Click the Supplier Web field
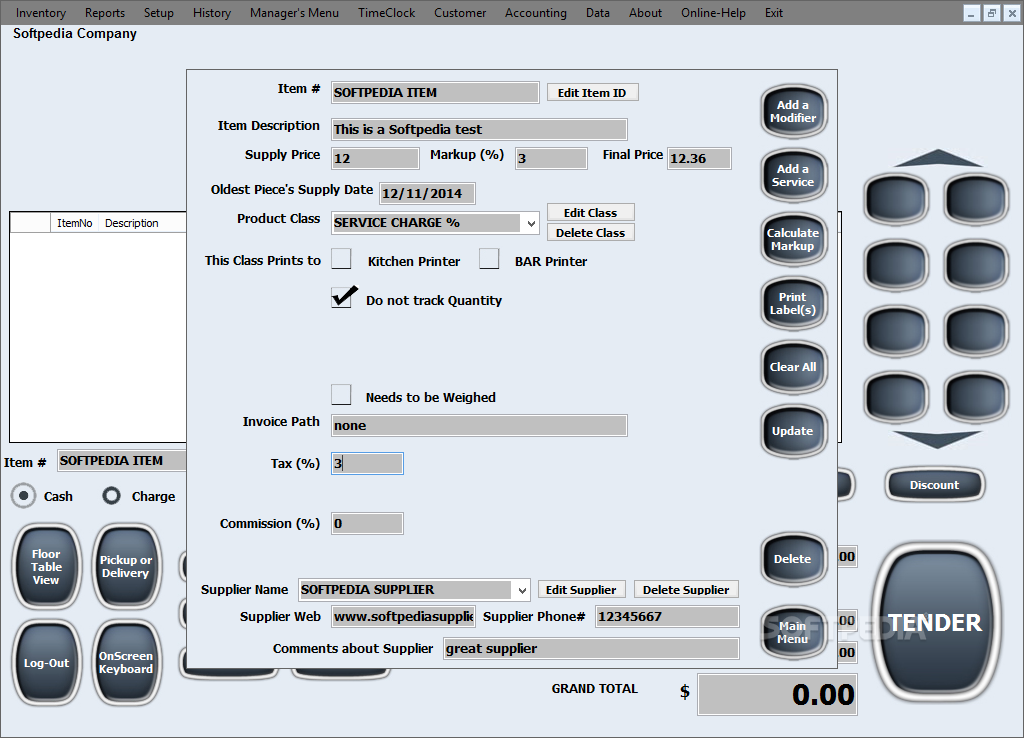The width and height of the screenshot is (1024, 738). click(x=403, y=617)
